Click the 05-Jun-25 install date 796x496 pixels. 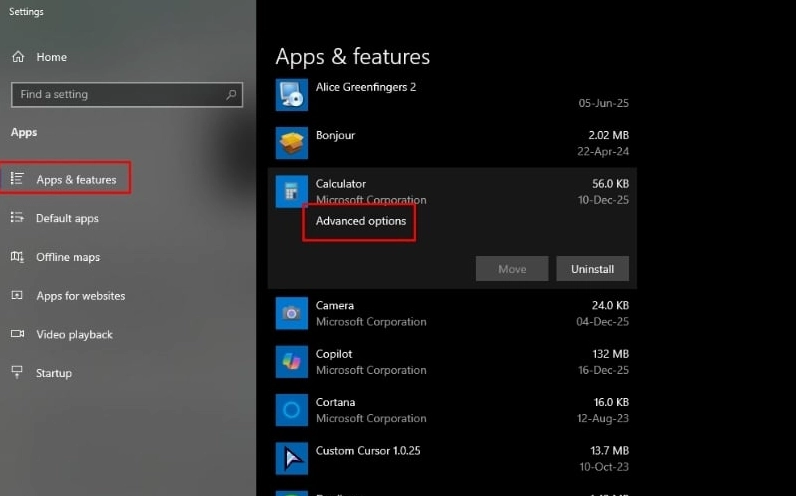pos(604,103)
